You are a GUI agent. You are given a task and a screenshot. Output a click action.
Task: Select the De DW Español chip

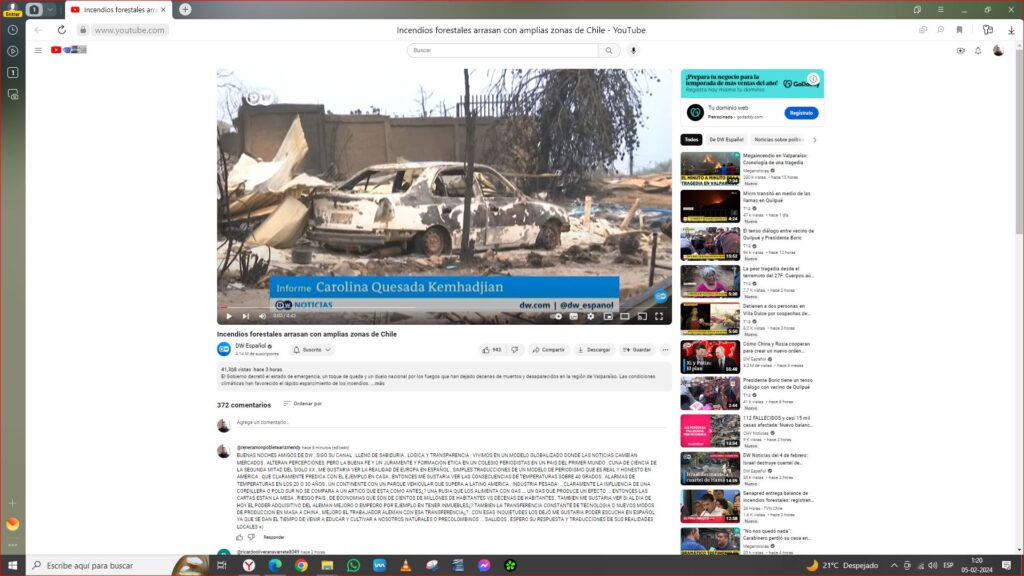tap(726, 140)
